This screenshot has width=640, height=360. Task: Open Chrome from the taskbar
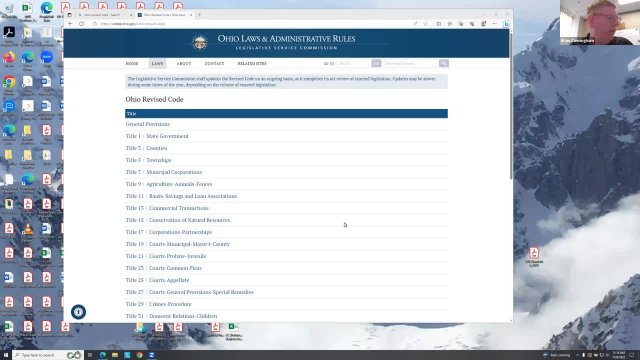coord(140,355)
